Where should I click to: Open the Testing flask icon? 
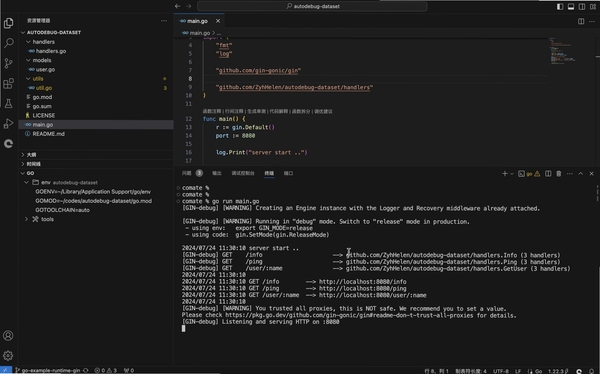(x=8, y=103)
